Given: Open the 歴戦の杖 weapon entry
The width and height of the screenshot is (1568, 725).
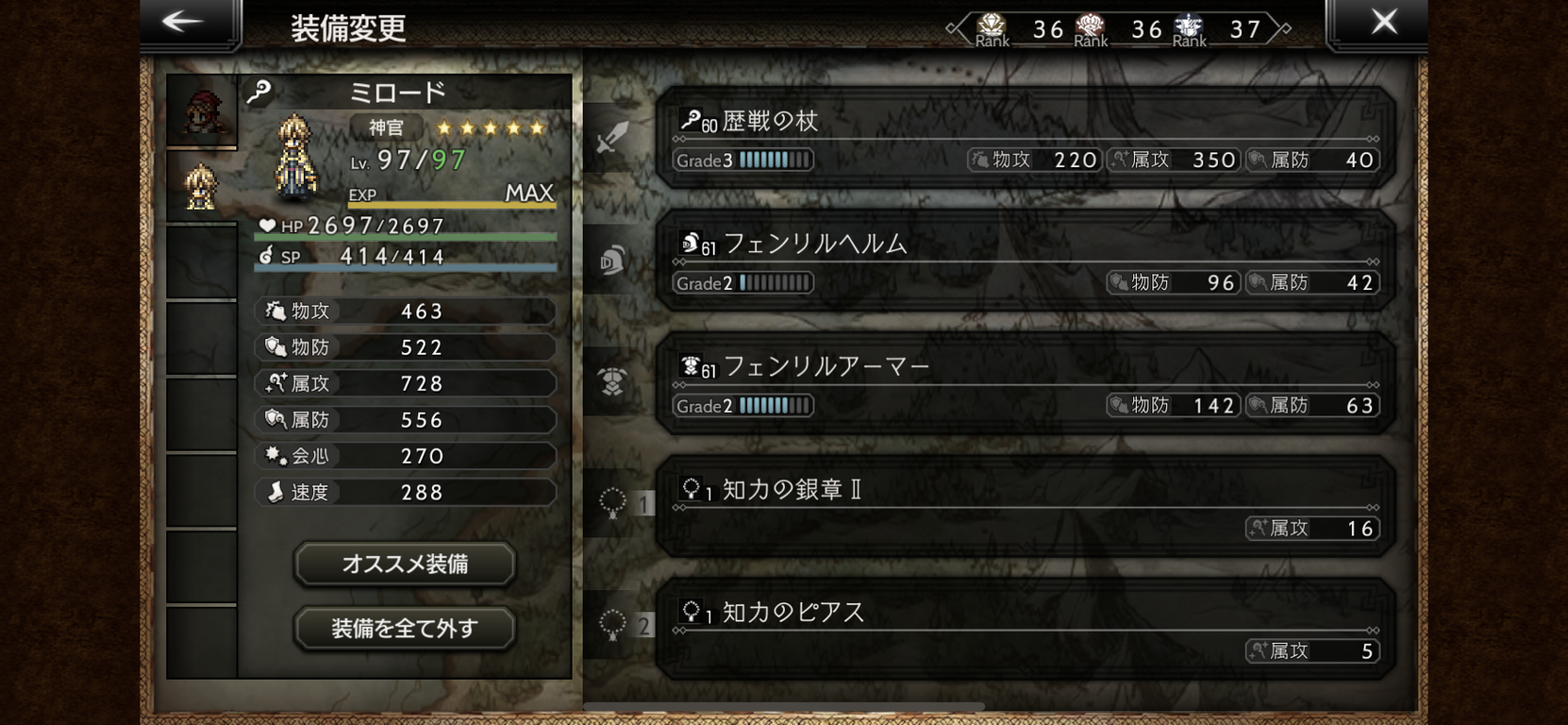Looking at the screenshot, I should click(x=1025, y=138).
